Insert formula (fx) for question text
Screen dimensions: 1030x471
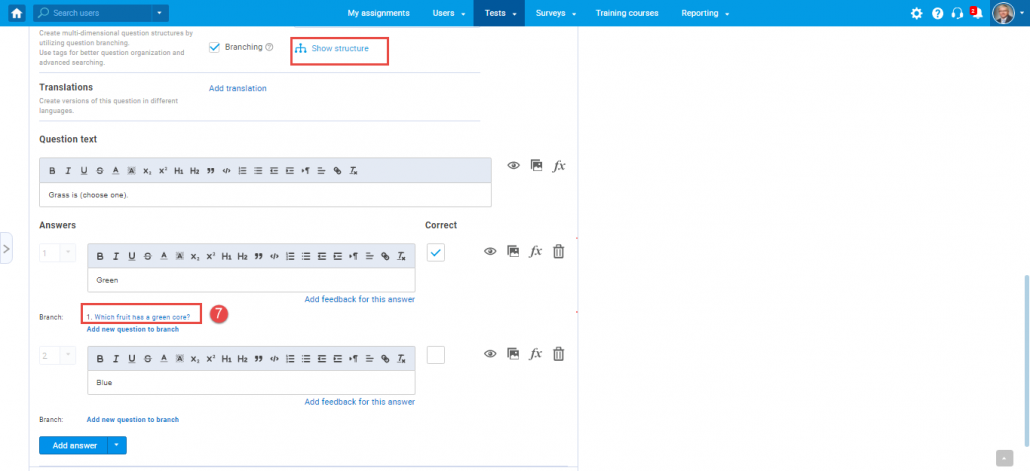point(559,166)
